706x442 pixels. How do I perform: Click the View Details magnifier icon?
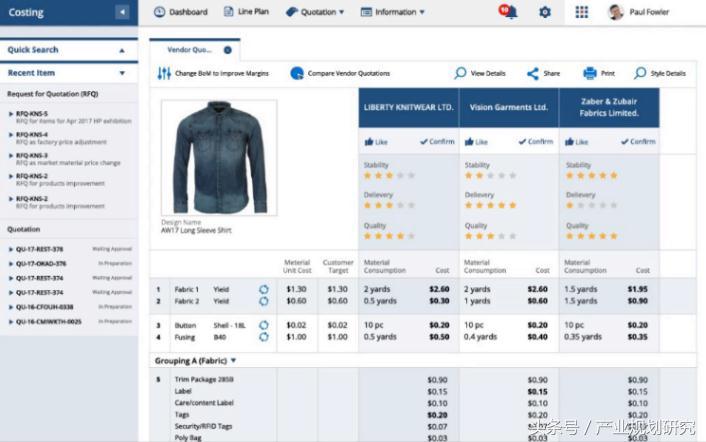pyautogui.click(x=460, y=73)
